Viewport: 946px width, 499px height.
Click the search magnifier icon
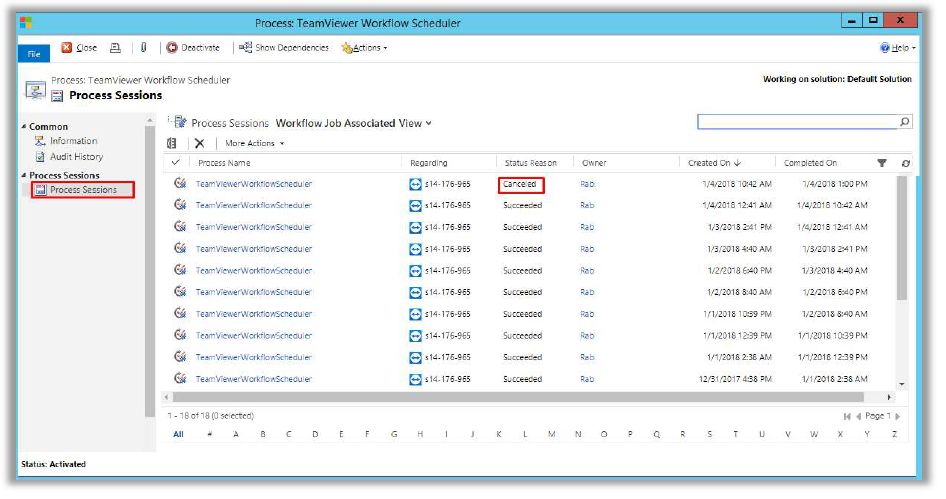pos(905,122)
